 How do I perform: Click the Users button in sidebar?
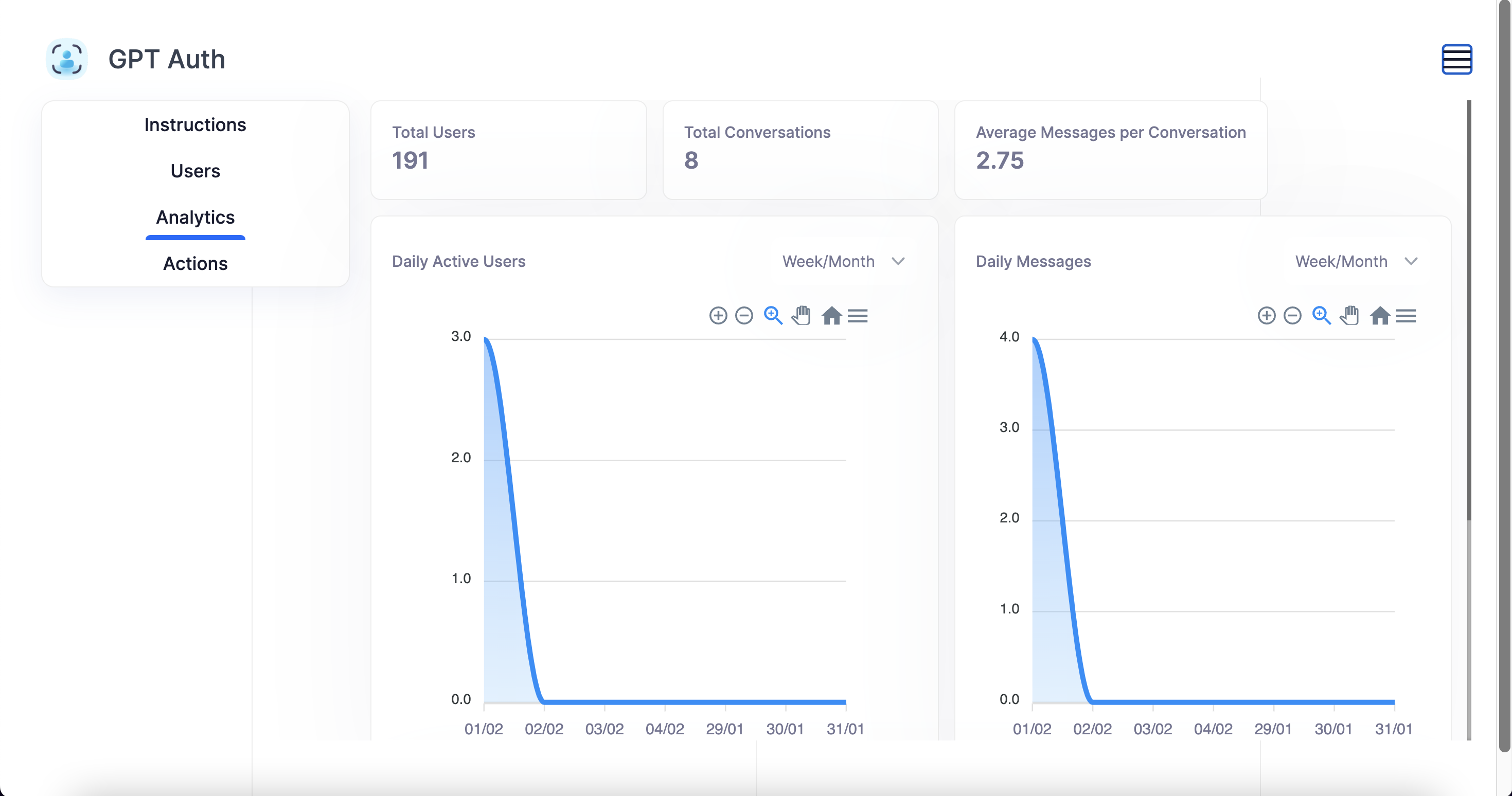(x=195, y=170)
